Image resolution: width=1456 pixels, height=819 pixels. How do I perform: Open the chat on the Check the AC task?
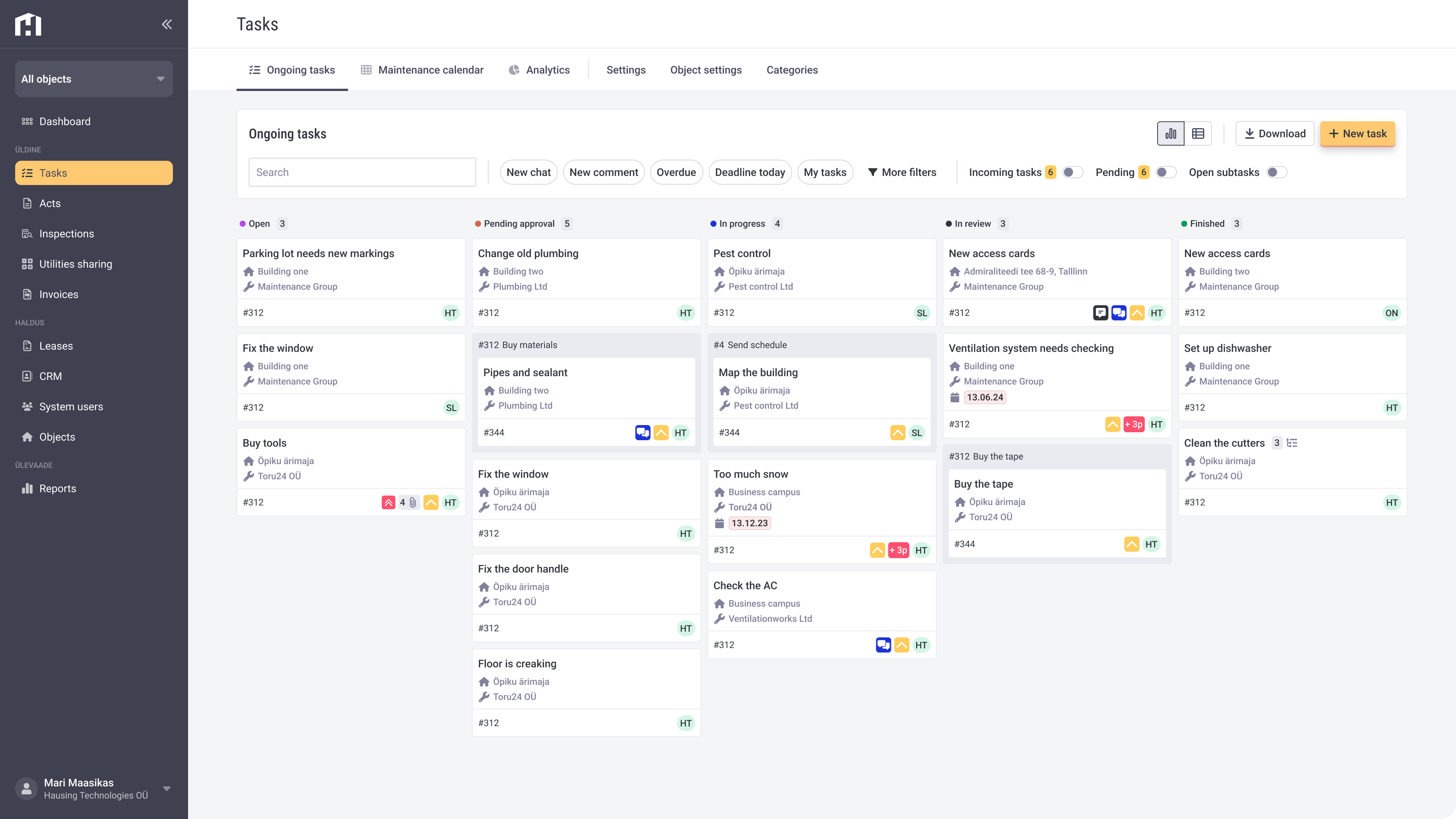(883, 644)
